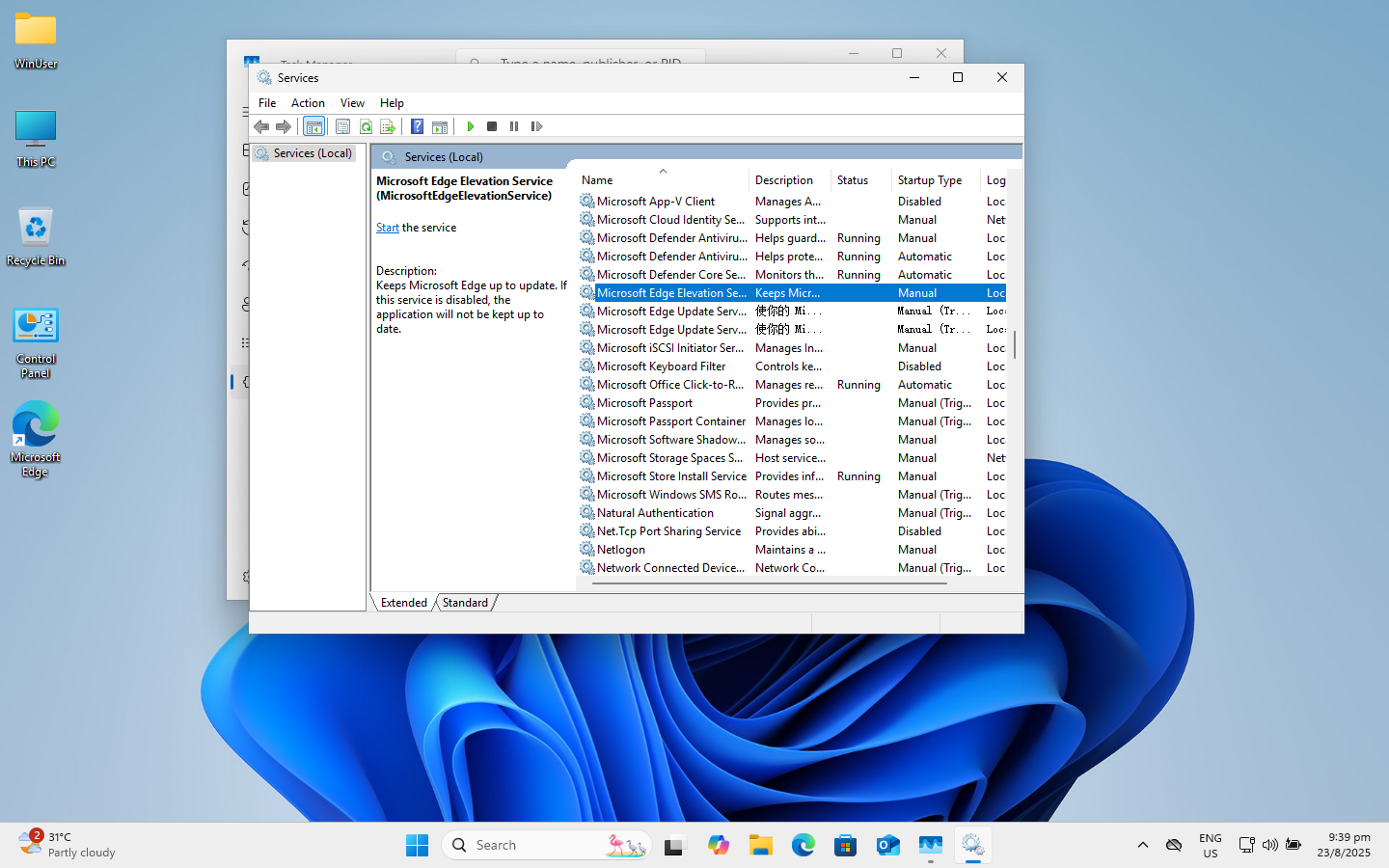
Task: Open Outlook from the taskbar
Action: coord(888,845)
